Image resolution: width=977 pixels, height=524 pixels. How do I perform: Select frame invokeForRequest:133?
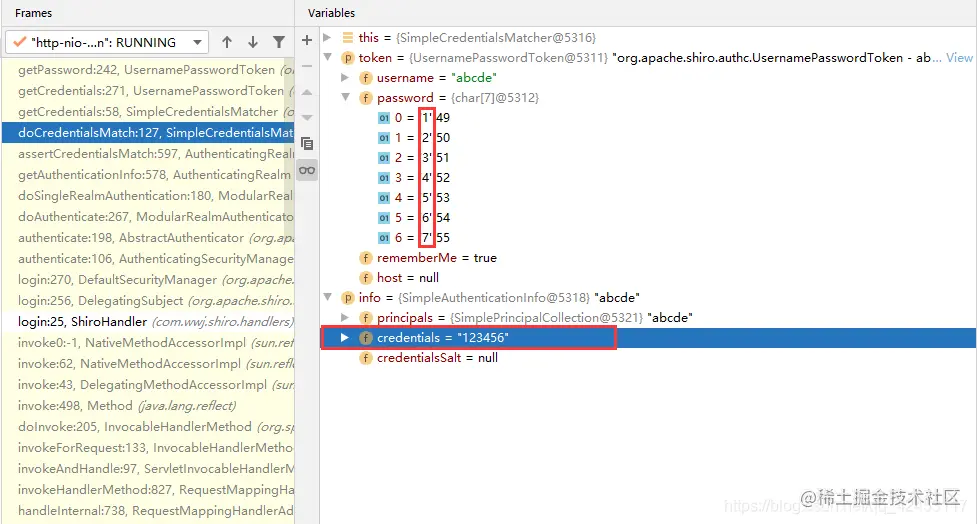coord(148,447)
